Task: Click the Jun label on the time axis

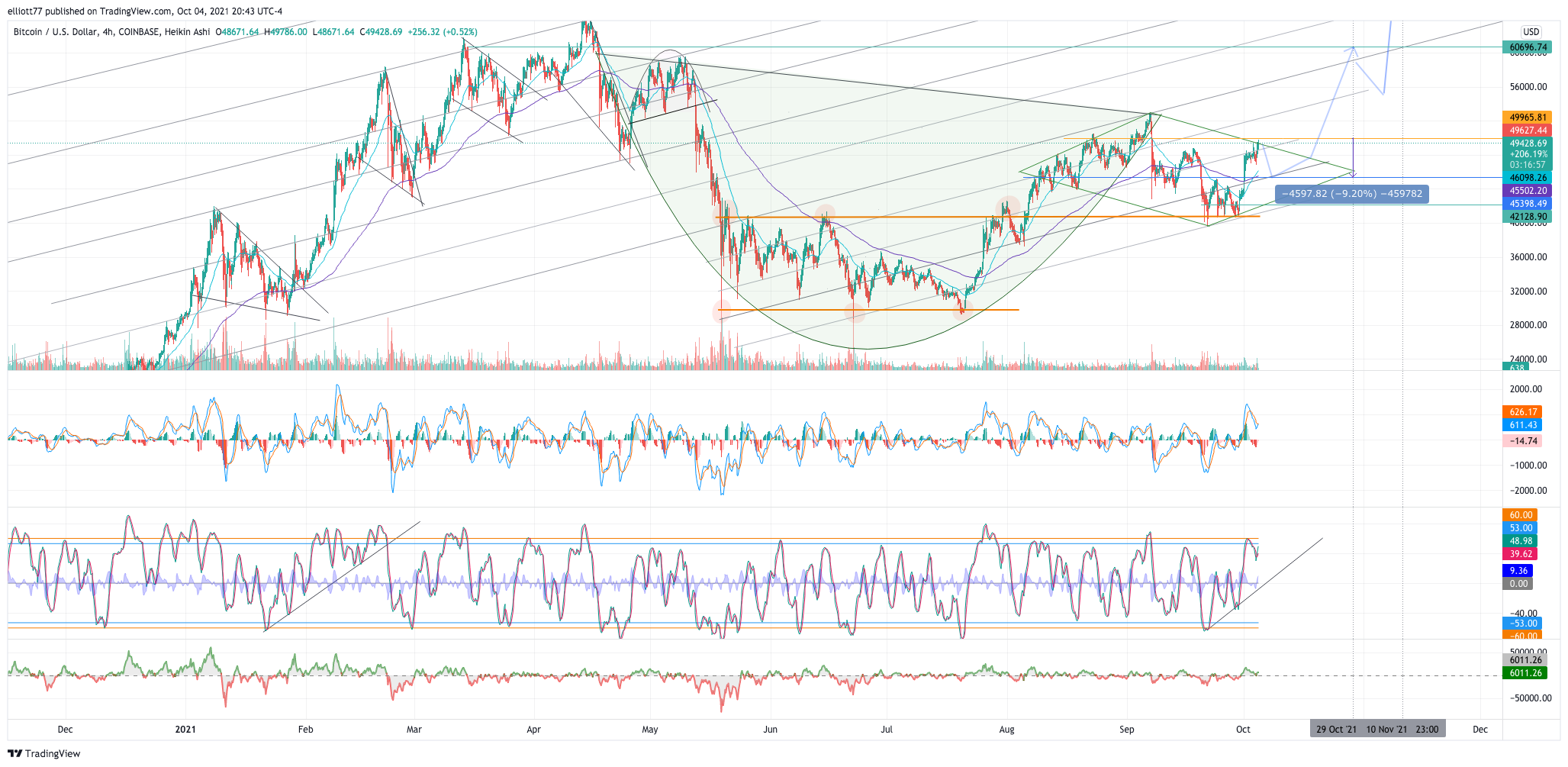Action: (x=771, y=730)
